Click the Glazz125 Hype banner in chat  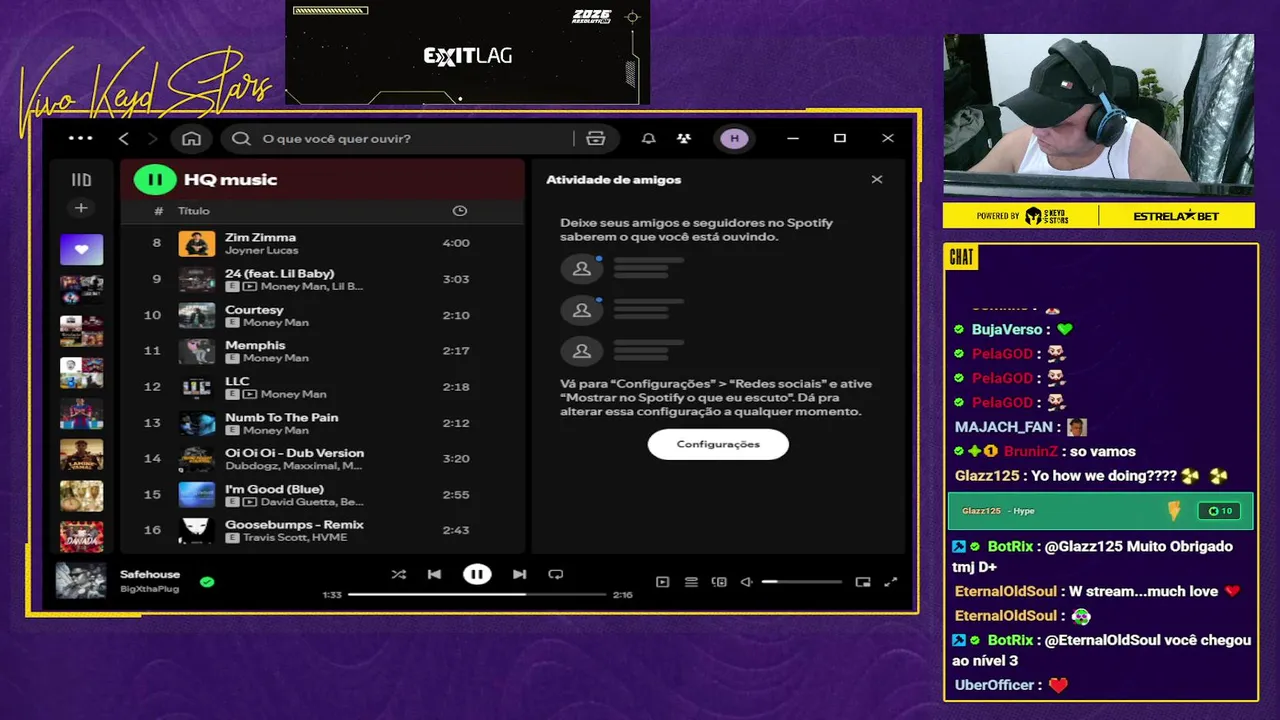[1100, 511]
